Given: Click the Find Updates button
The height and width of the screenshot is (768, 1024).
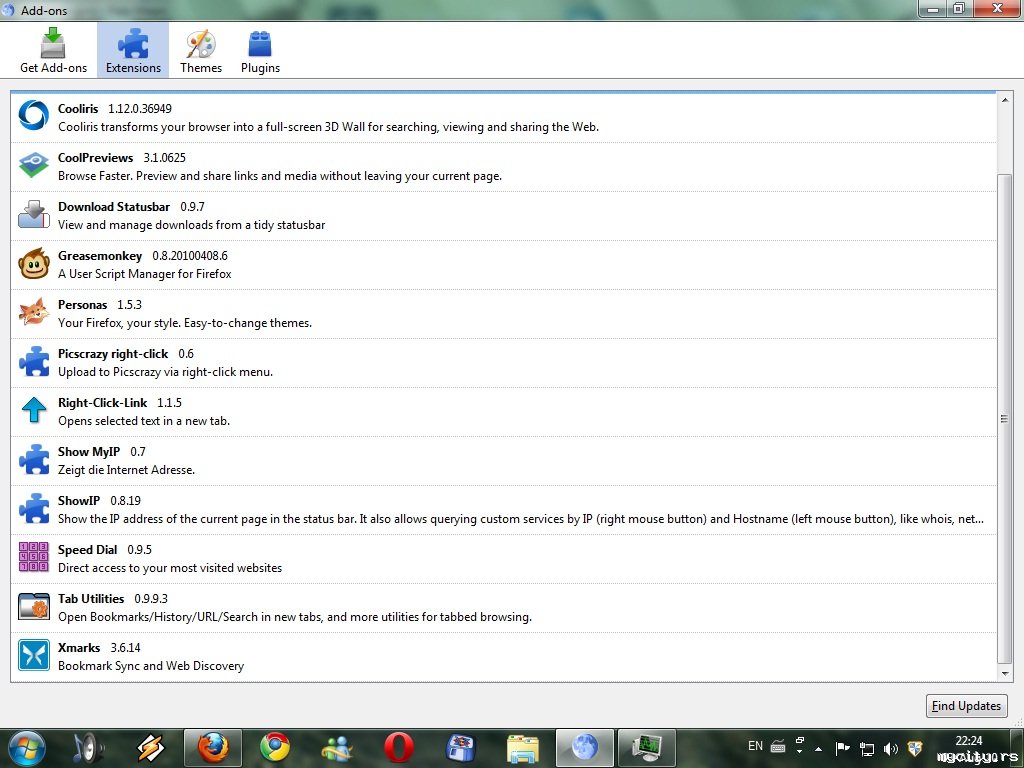Looking at the screenshot, I should pos(967,706).
